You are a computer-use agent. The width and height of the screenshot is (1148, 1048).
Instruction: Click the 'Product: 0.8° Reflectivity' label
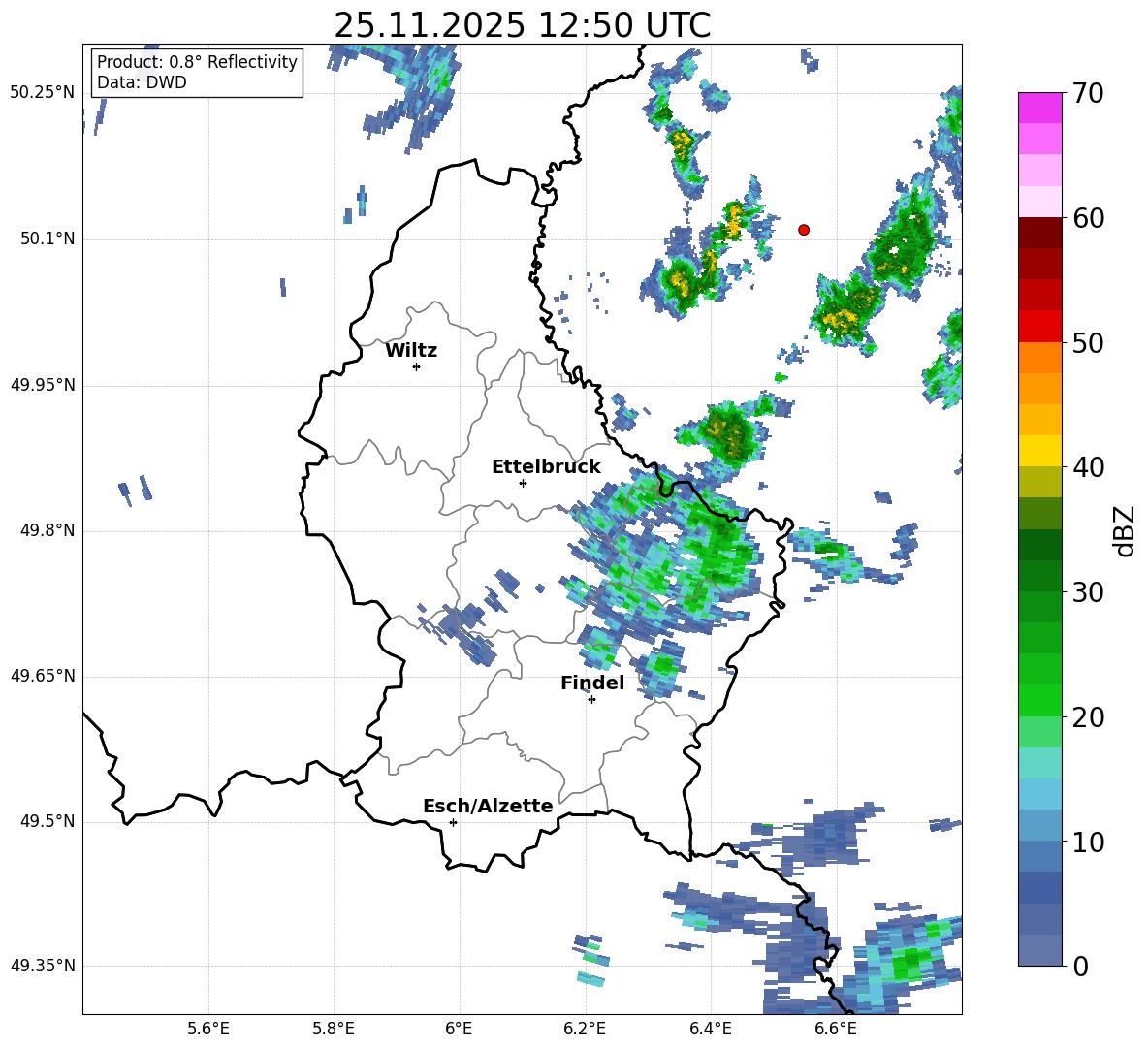click(197, 62)
